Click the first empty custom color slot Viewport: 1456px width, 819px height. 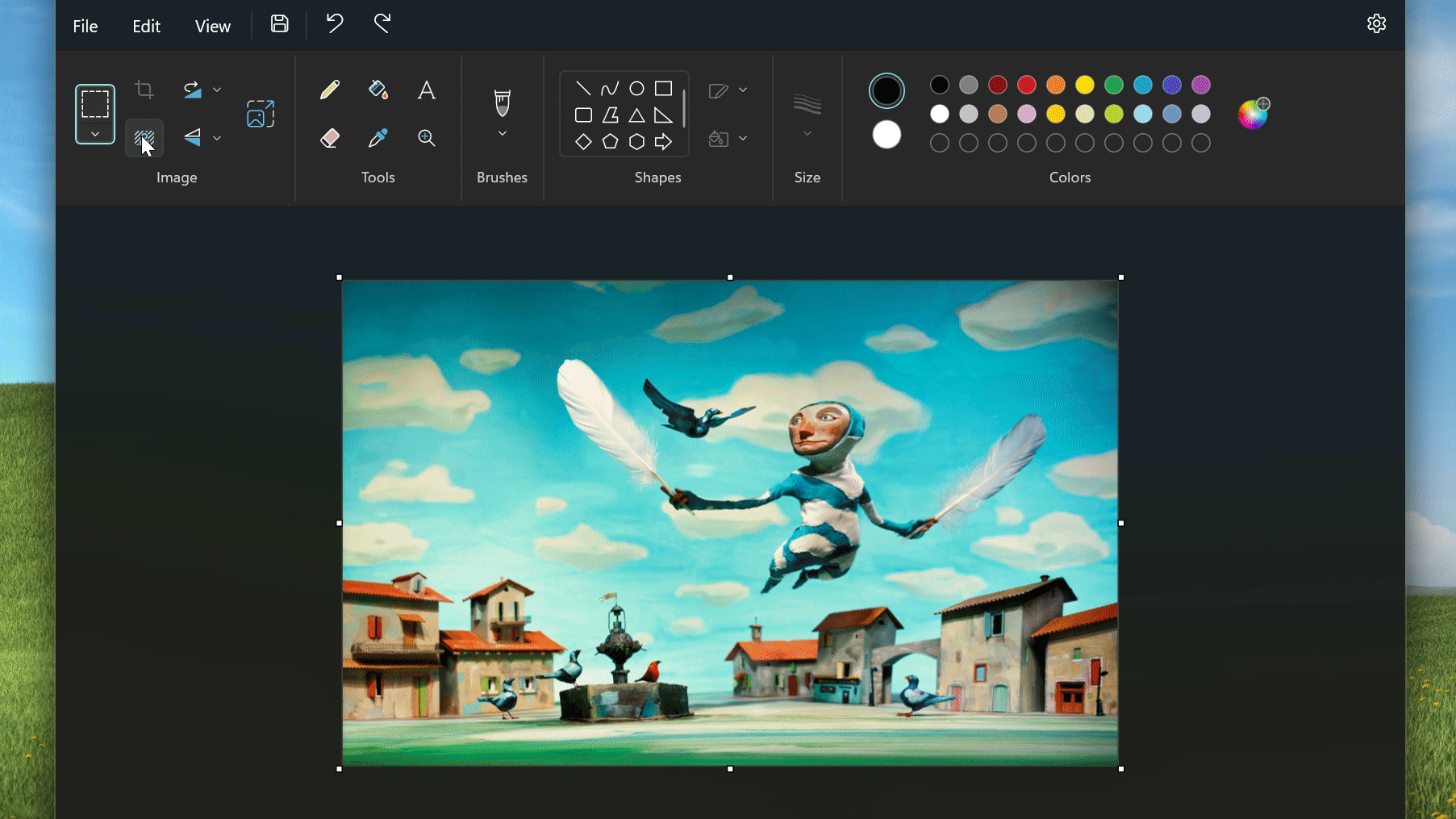tap(940, 143)
